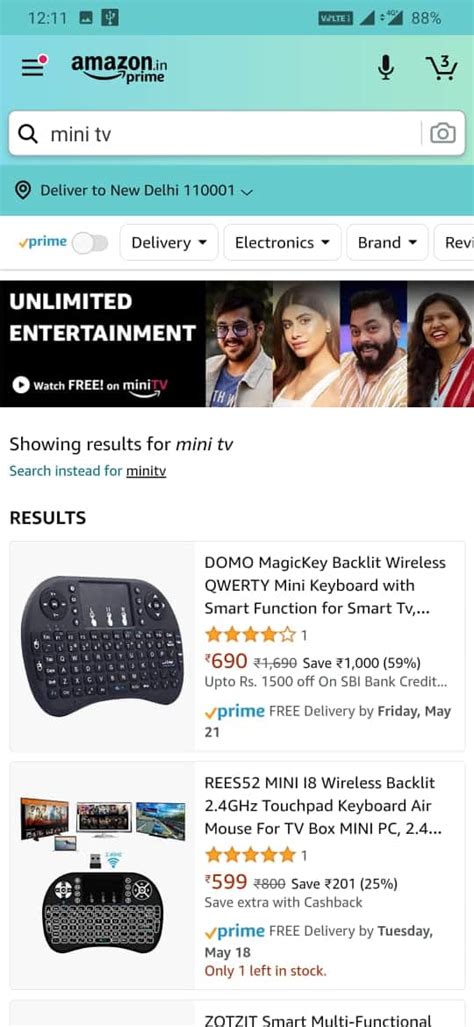
Task: Tap the miniTV play icon in banner
Action: (21, 385)
